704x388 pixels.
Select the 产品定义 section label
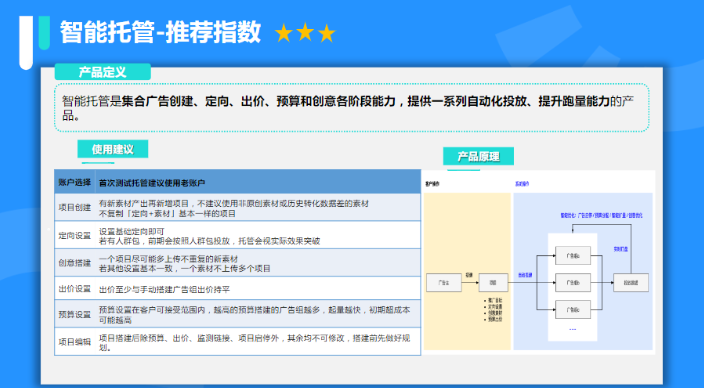(102, 72)
